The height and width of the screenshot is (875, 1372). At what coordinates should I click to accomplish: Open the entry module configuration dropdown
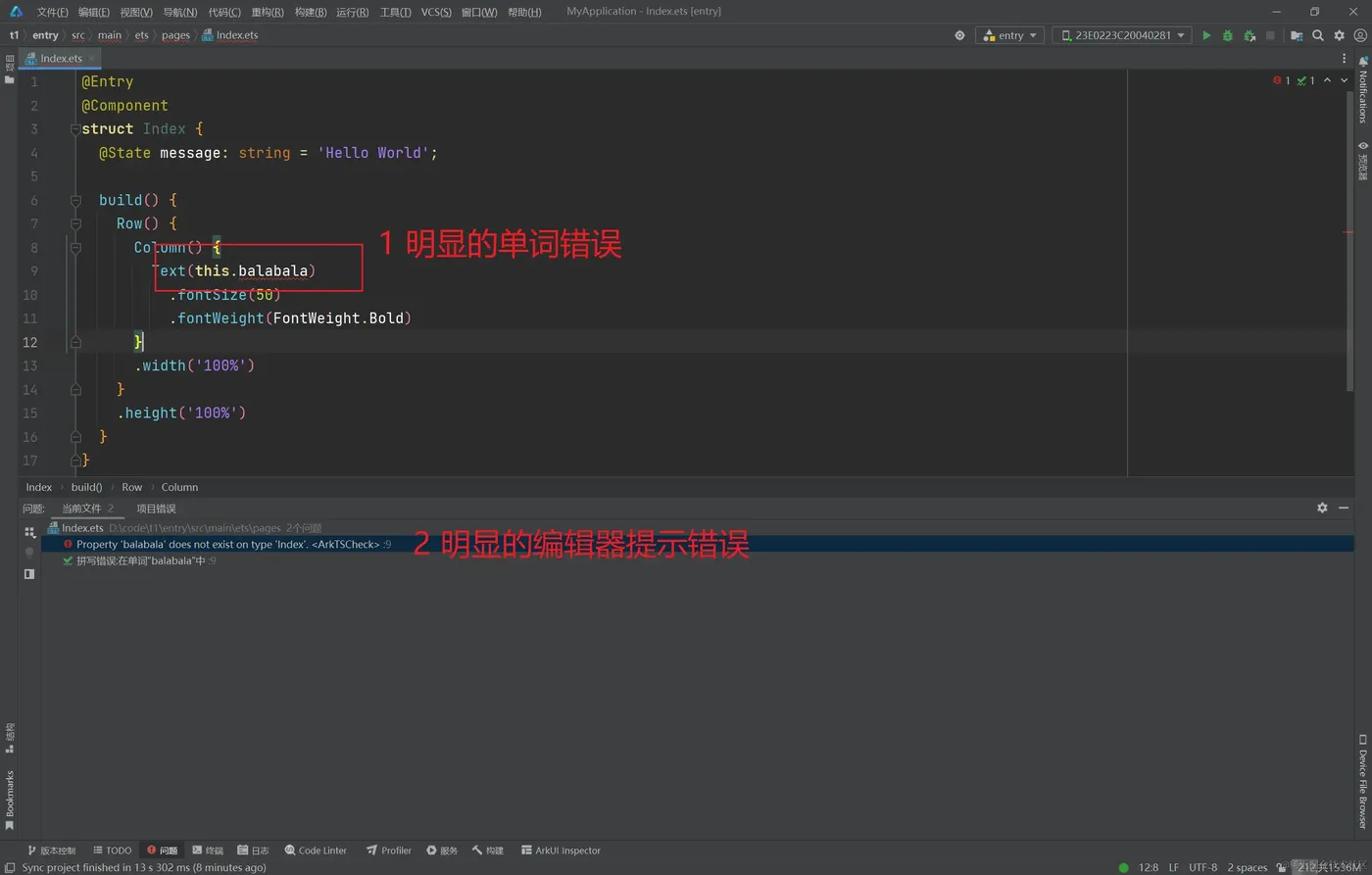(x=1009, y=35)
